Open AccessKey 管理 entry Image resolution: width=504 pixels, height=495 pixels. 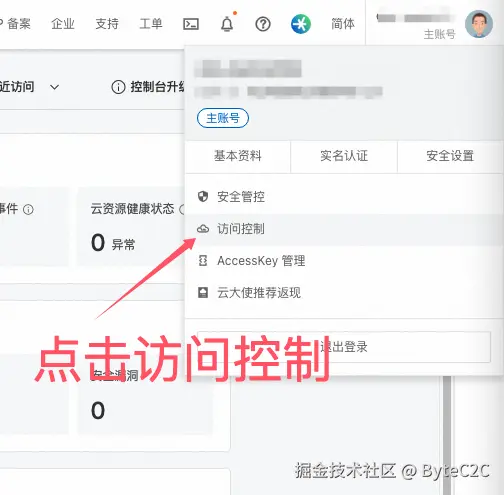point(343,261)
